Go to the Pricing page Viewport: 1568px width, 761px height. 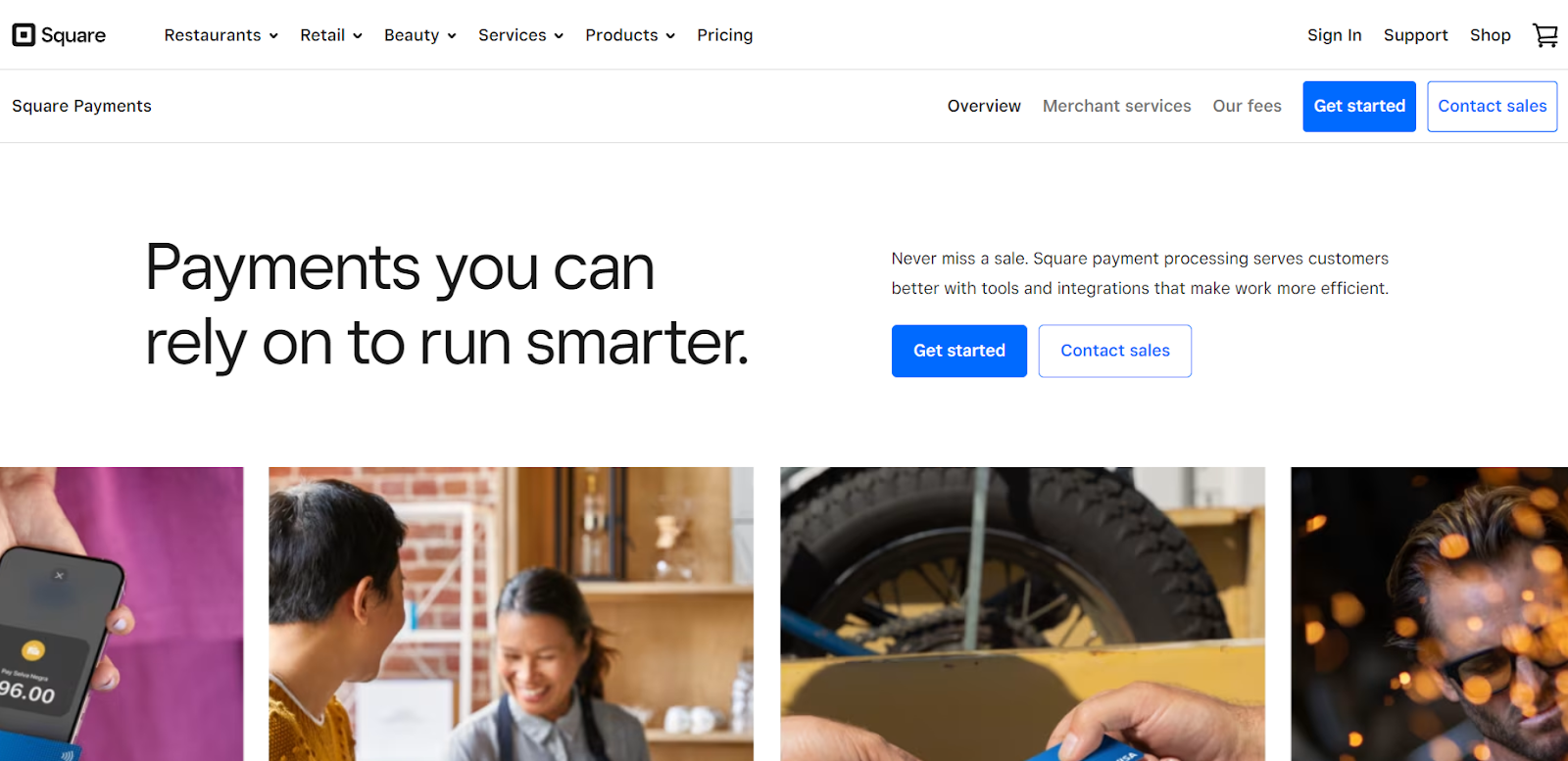(x=725, y=35)
